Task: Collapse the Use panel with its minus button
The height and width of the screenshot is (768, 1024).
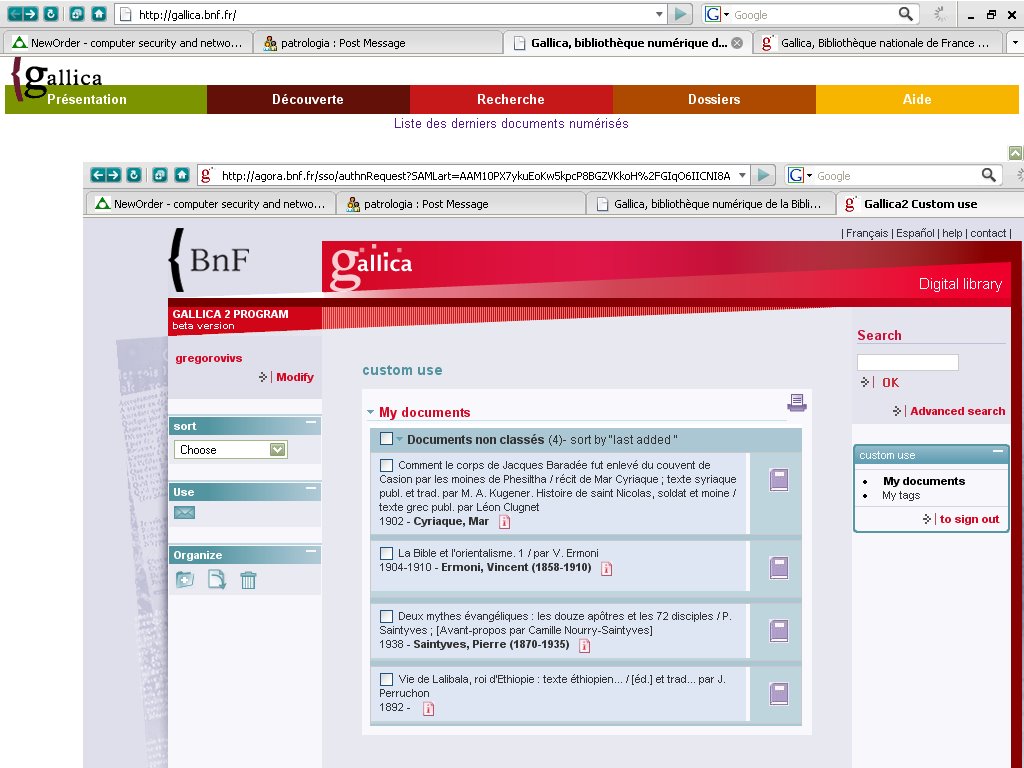Action: point(311,488)
